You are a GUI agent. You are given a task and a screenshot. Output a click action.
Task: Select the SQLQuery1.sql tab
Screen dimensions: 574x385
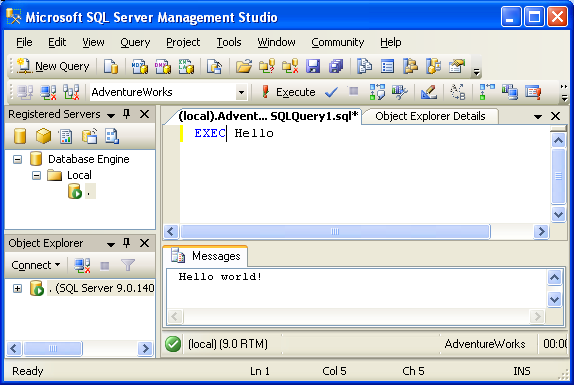click(x=268, y=116)
